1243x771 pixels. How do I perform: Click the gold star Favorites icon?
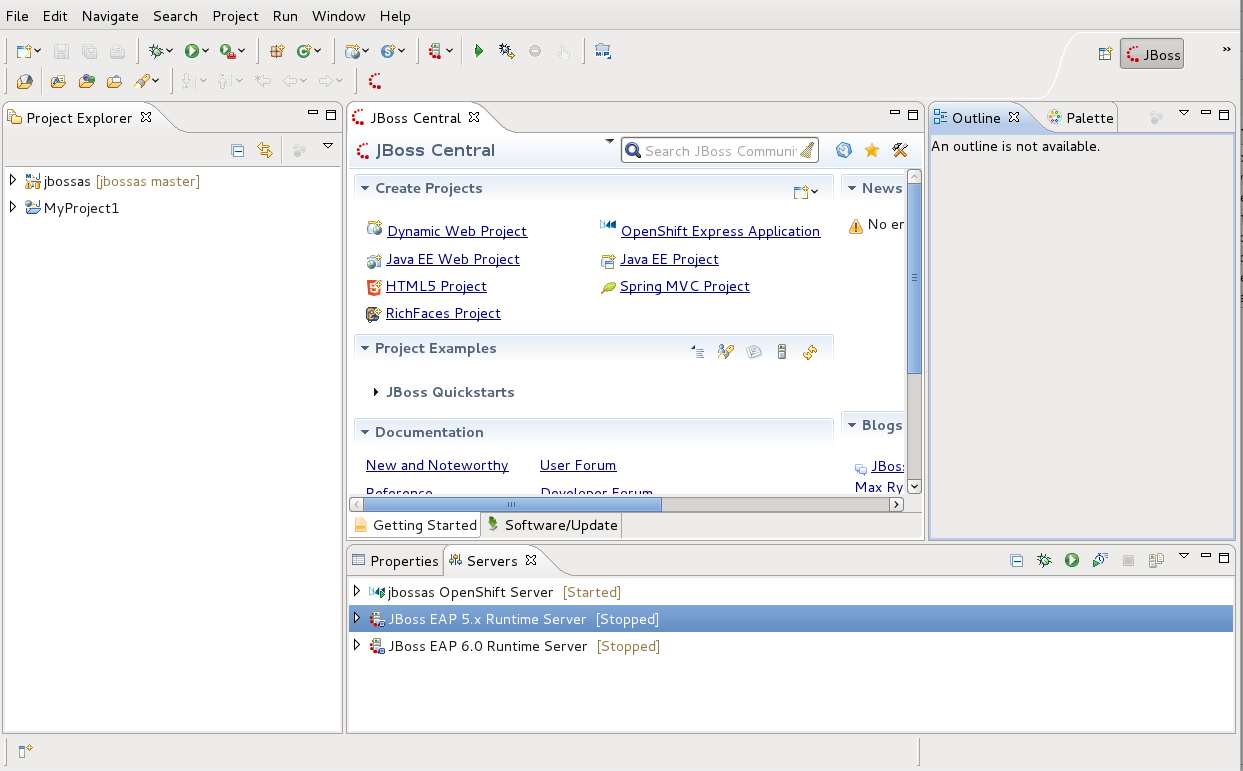click(x=872, y=150)
